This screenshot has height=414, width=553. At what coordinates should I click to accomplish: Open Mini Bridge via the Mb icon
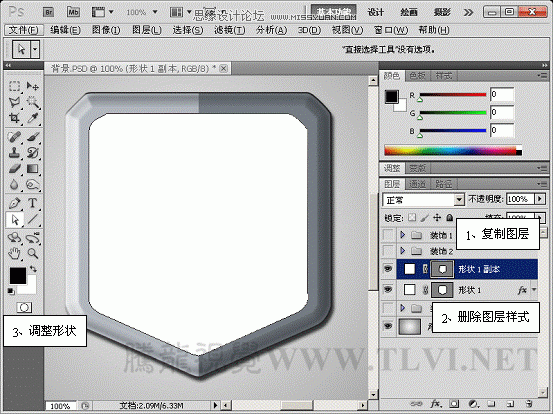point(73,12)
